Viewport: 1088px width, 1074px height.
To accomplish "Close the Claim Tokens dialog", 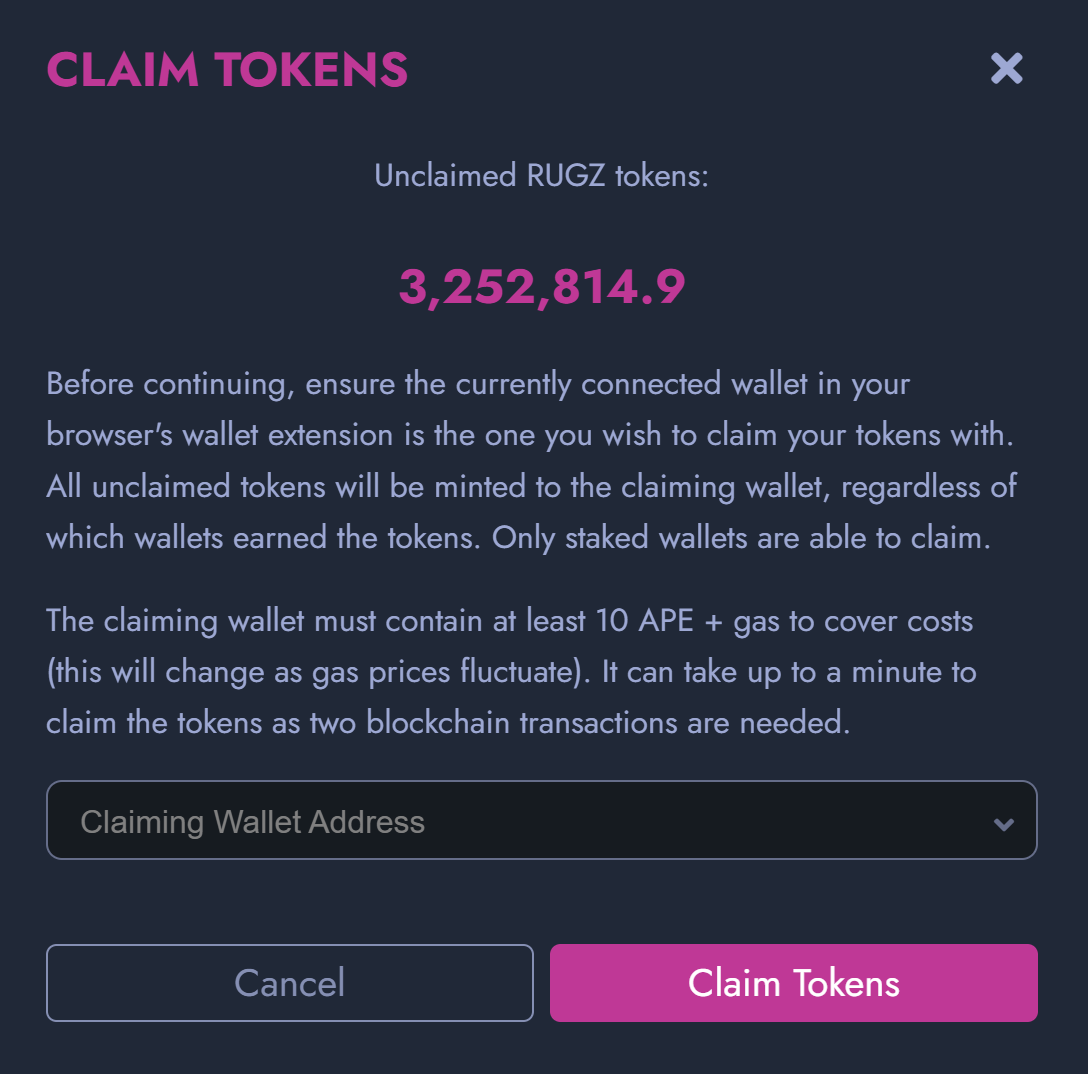I will [1006, 68].
